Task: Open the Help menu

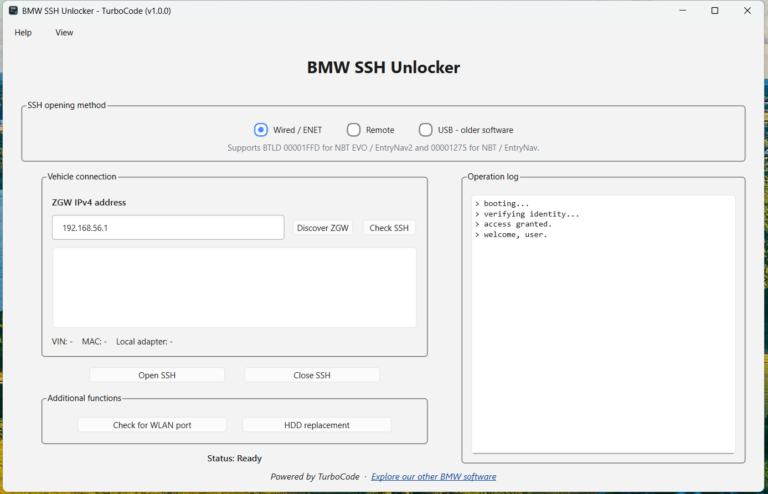Action: click(23, 33)
